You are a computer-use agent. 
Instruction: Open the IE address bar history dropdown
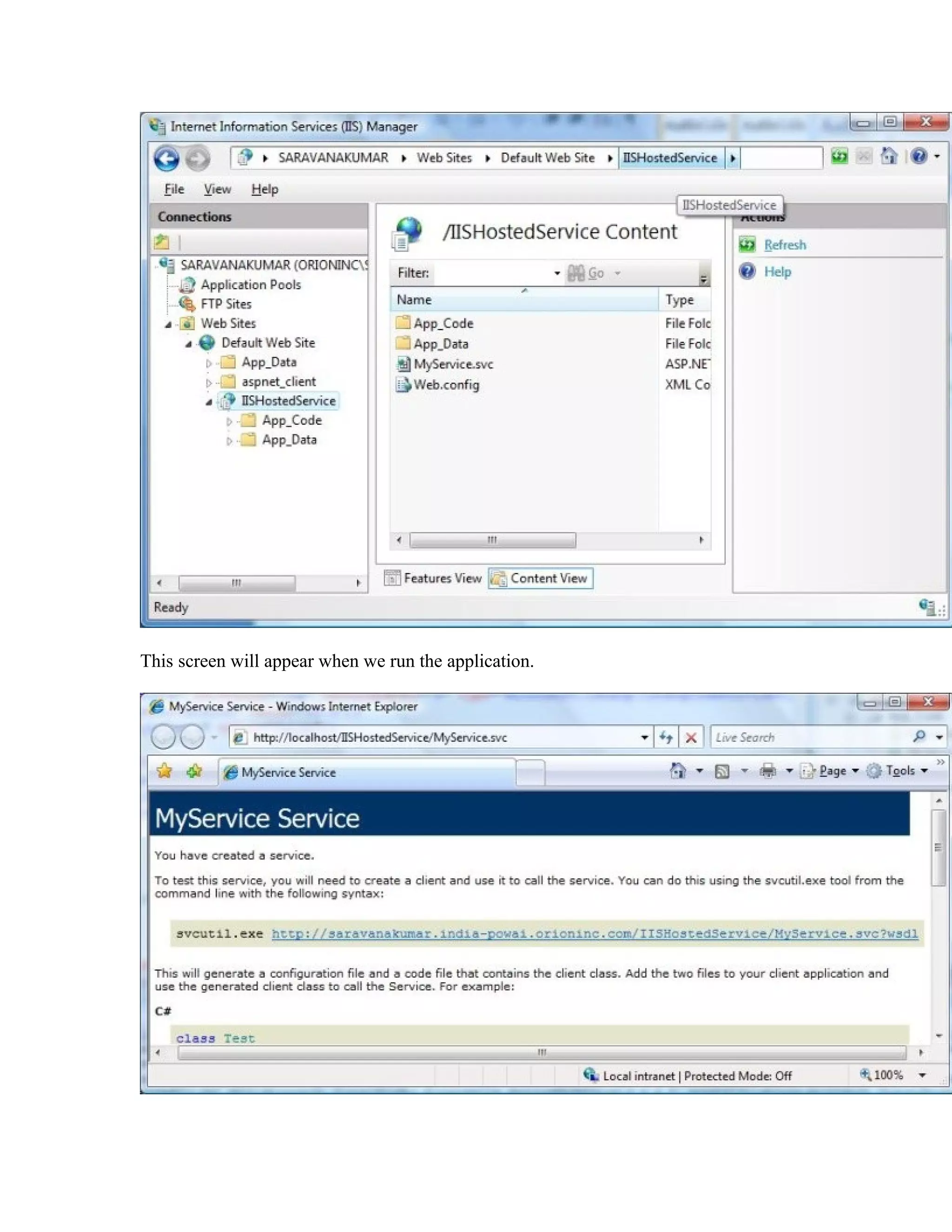point(644,737)
